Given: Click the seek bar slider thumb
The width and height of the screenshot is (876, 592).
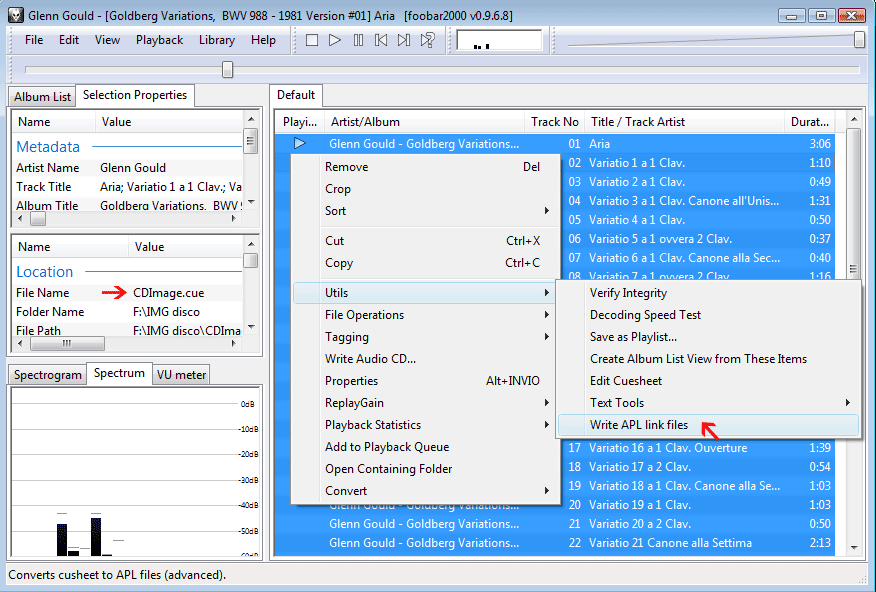Looking at the screenshot, I should pos(227,70).
